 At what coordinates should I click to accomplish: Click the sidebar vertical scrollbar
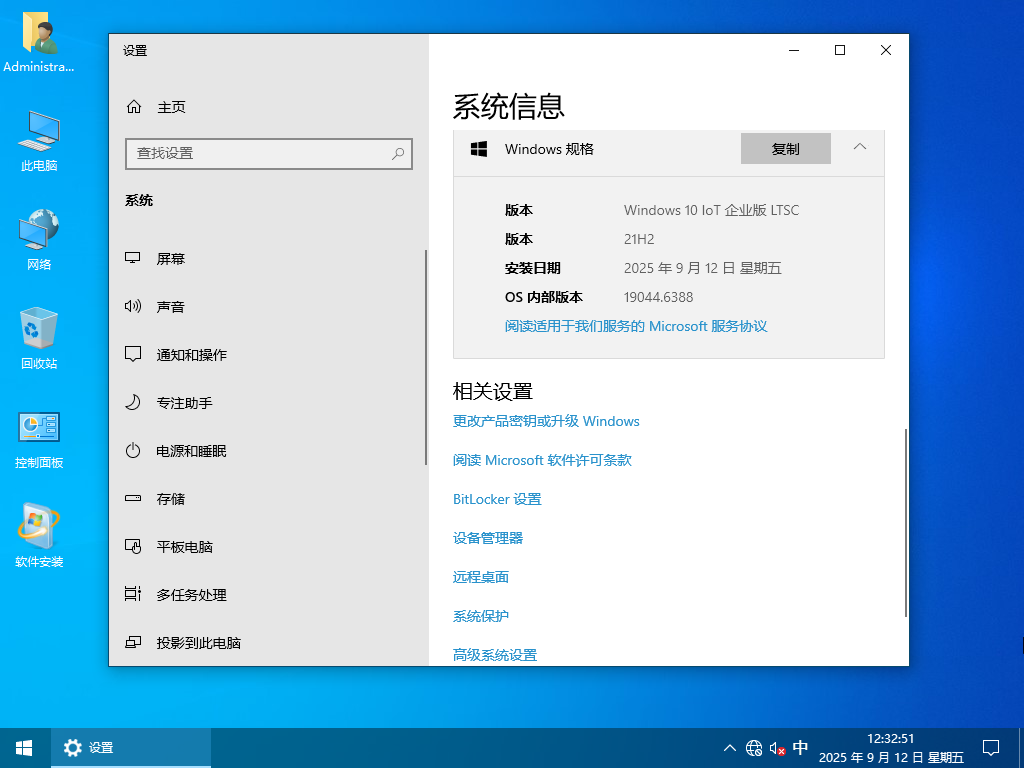coord(426,357)
